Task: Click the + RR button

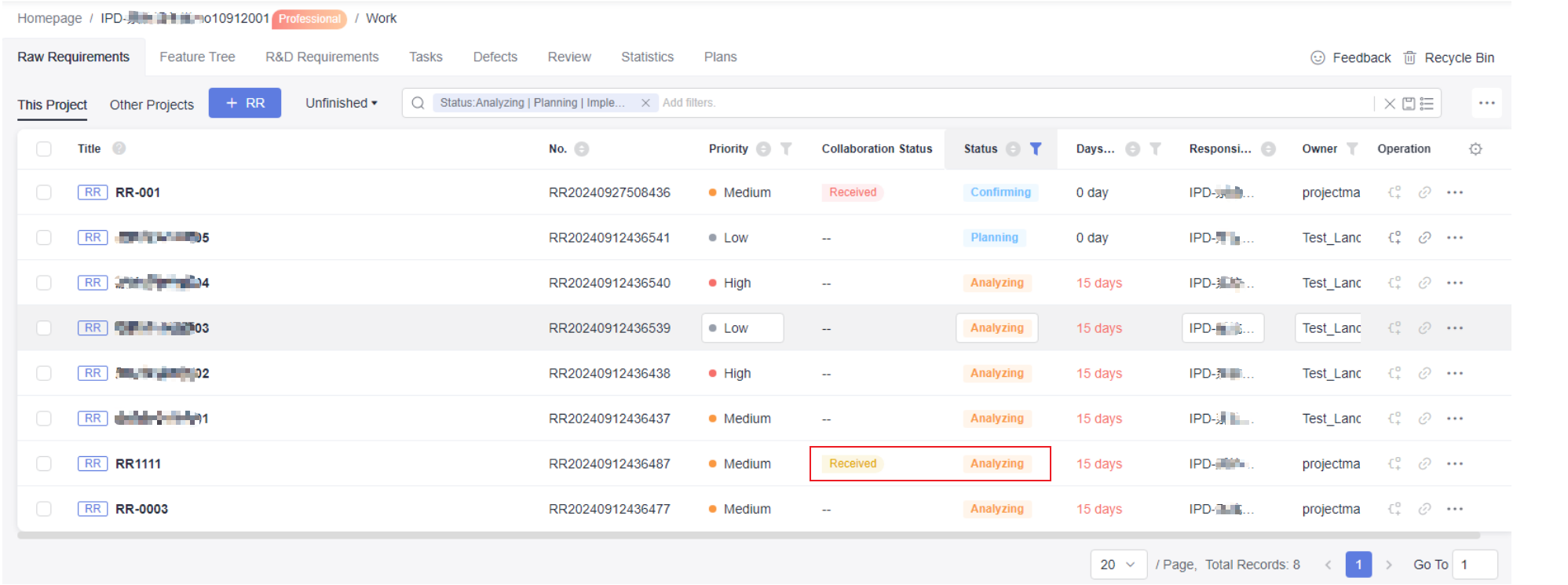Action: point(244,104)
